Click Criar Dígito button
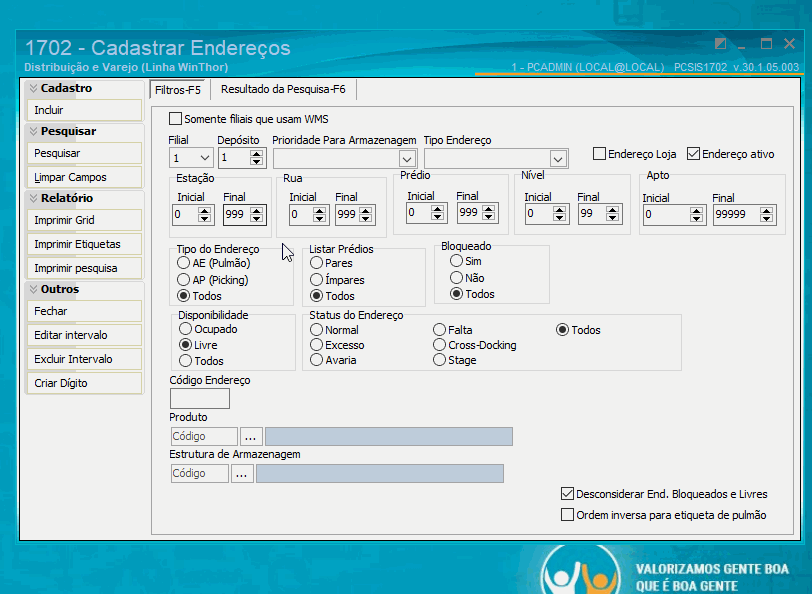This screenshot has height=594, width=812. 84,383
